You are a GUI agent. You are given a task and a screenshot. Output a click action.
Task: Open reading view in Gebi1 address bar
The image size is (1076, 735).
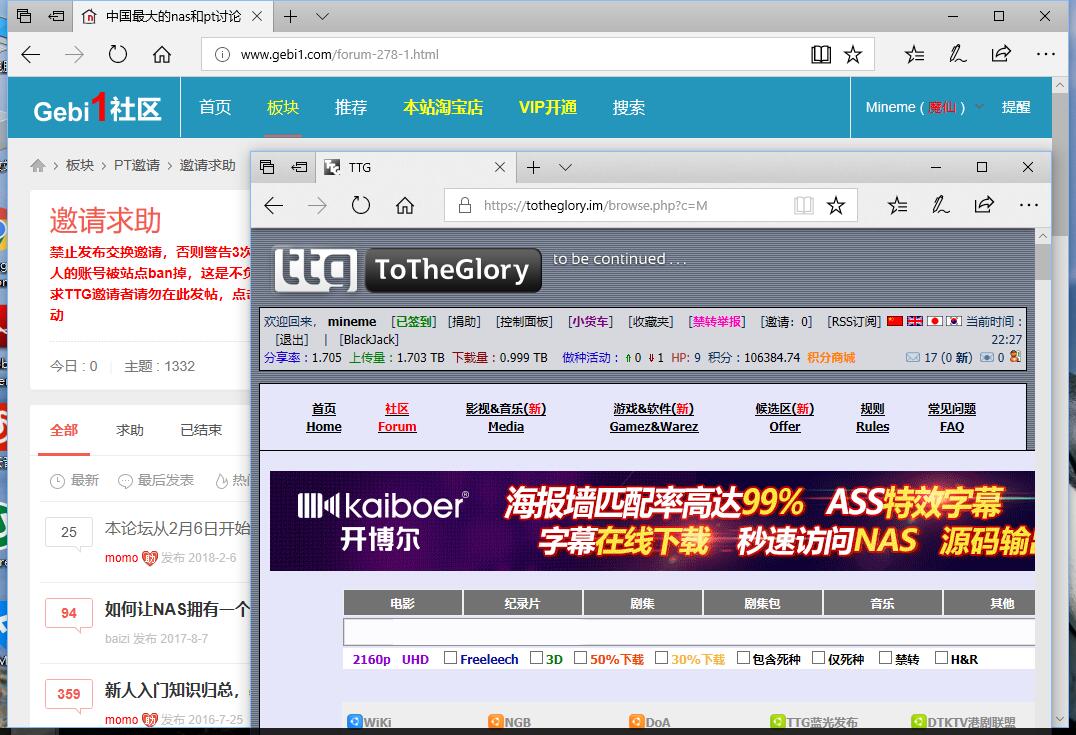point(821,54)
